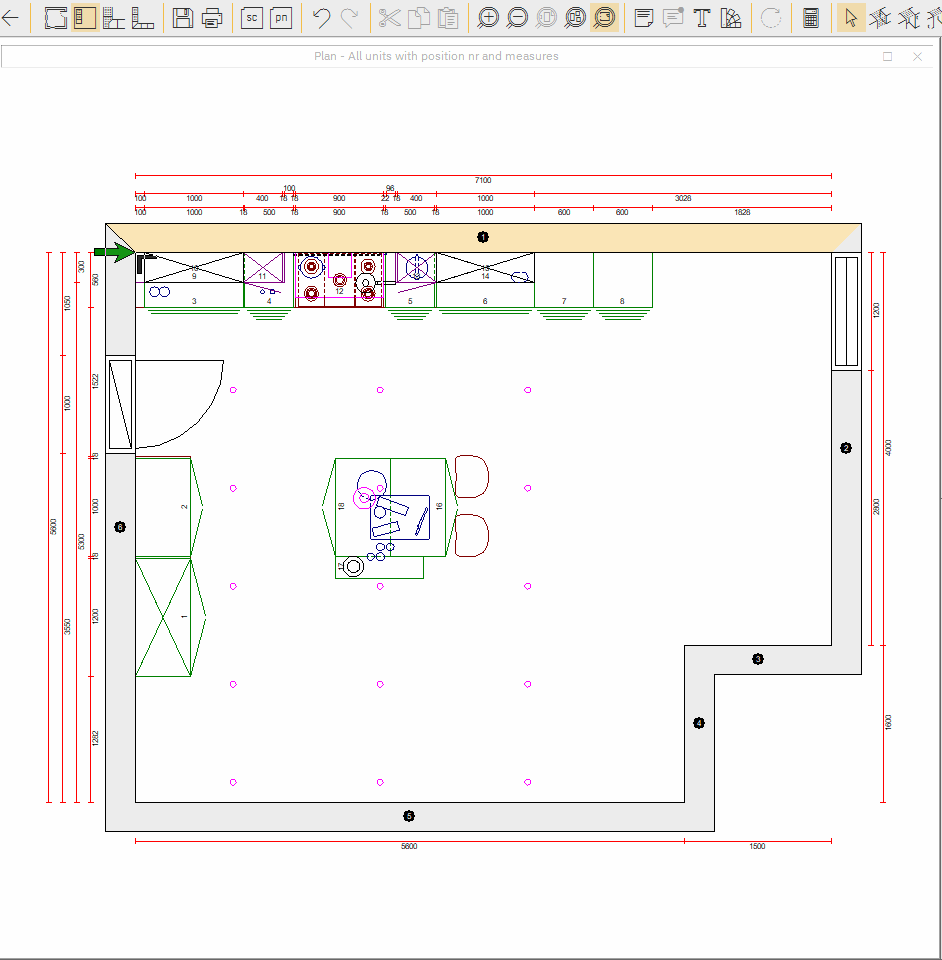Click the note annotation button

(x=672, y=17)
